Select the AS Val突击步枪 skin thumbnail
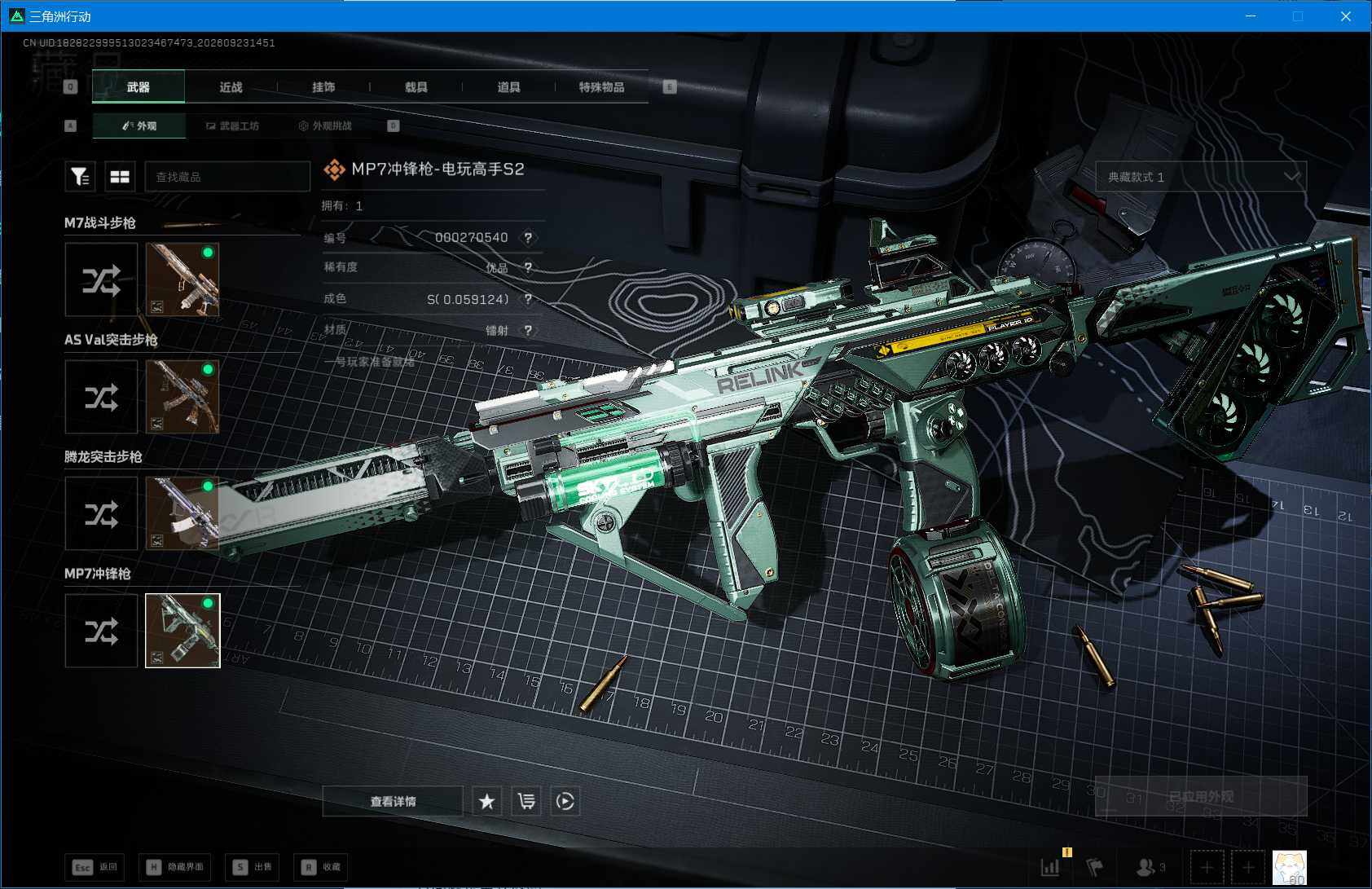The width and height of the screenshot is (1372, 889). tap(182, 397)
